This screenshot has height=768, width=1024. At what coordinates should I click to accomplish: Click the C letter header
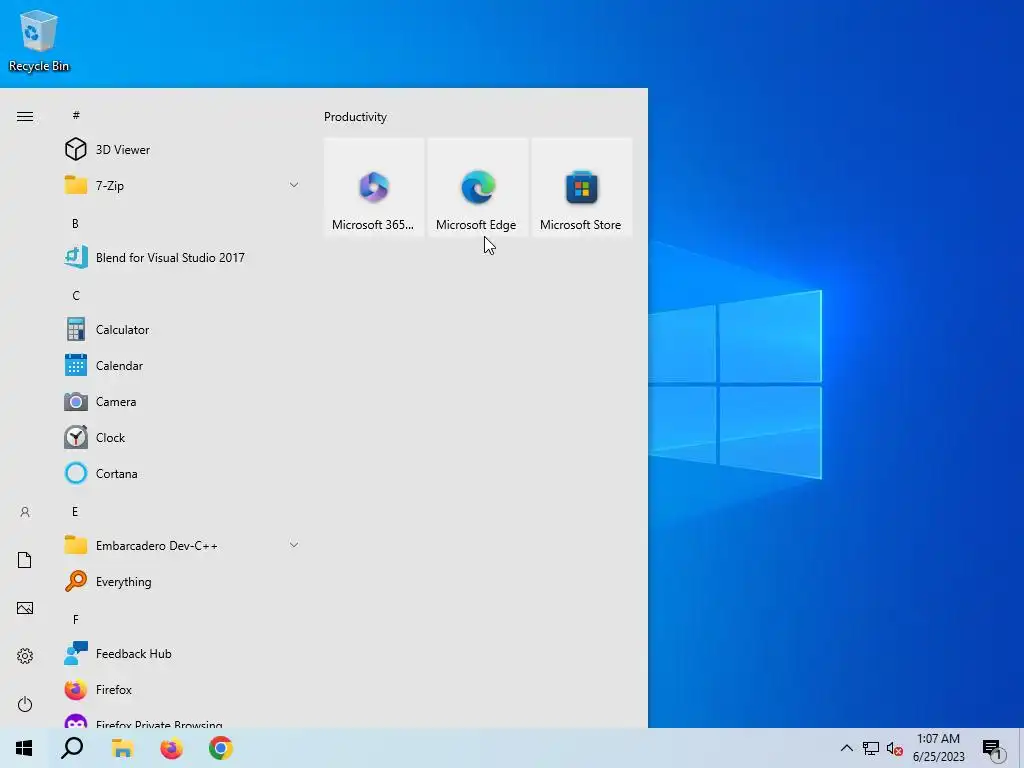[x=76, y=296]
